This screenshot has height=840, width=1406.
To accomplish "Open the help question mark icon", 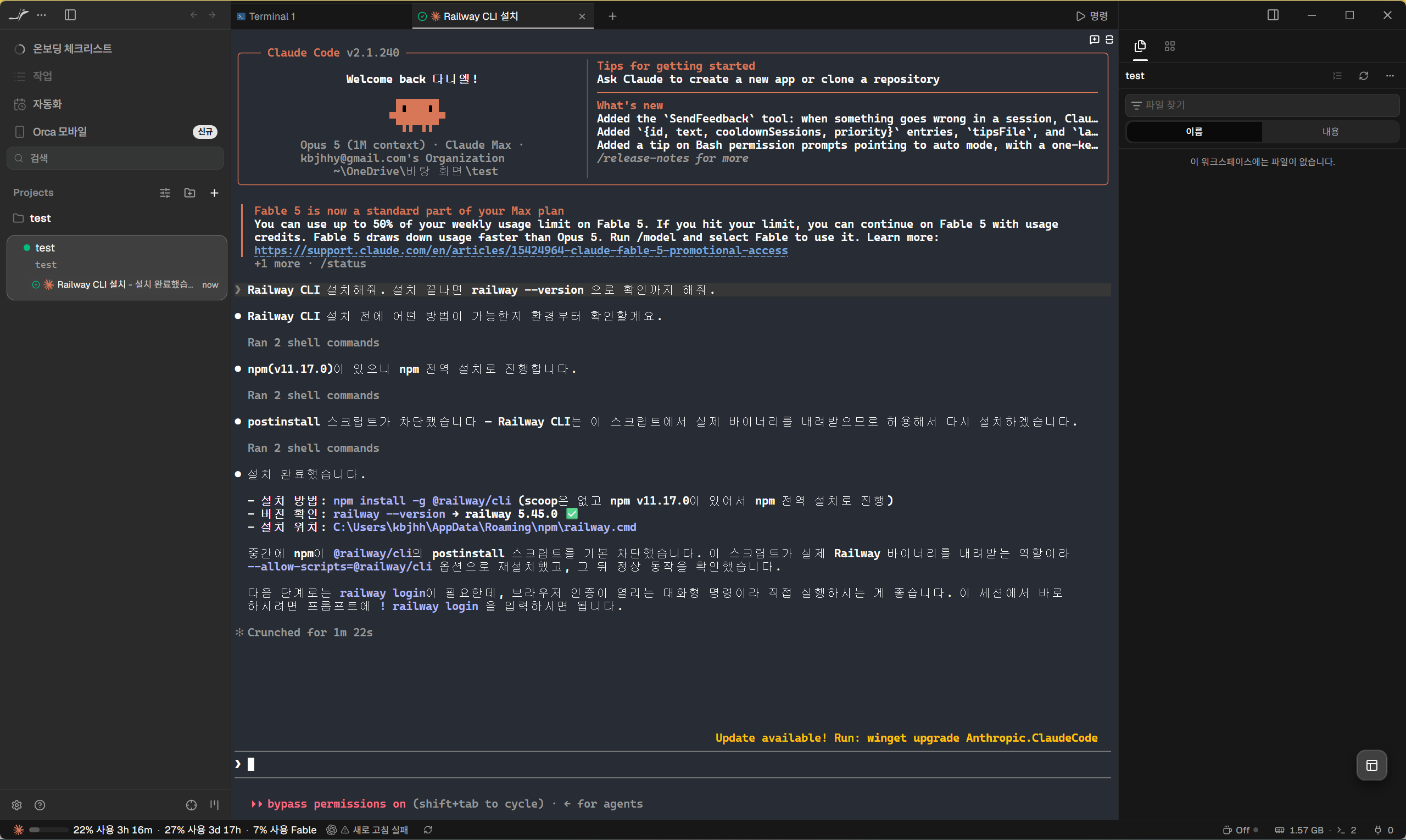I will [x=40, y=805].
